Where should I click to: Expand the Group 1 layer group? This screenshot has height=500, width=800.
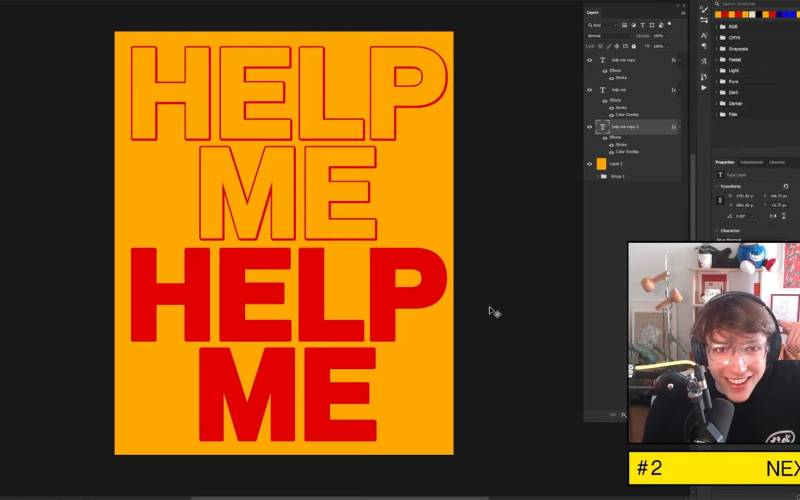[x=597, y=176]
